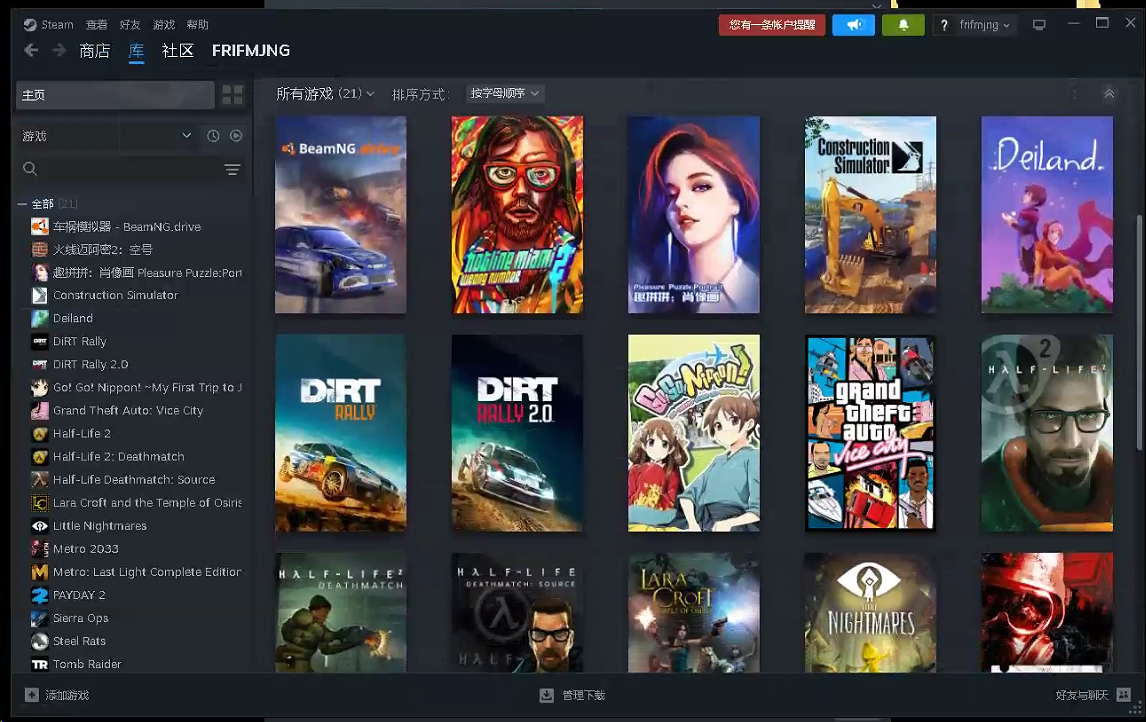Click the Deiland list icon
The width and height of the screenshot is (1146, 722).
click(39, 319)
